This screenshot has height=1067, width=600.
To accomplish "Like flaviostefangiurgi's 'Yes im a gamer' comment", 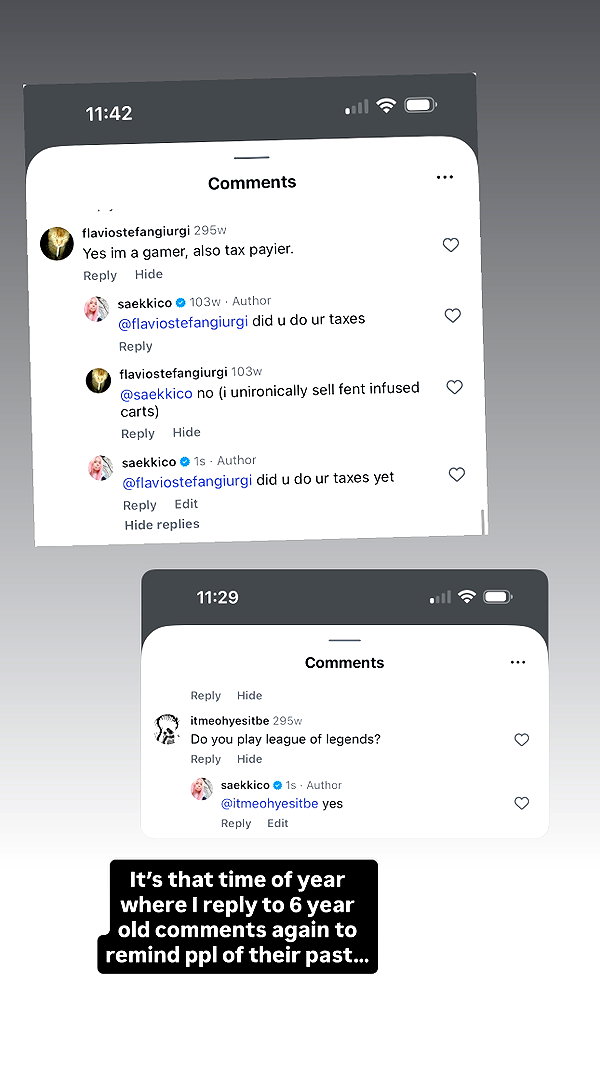I will click(x=451, y=245).
